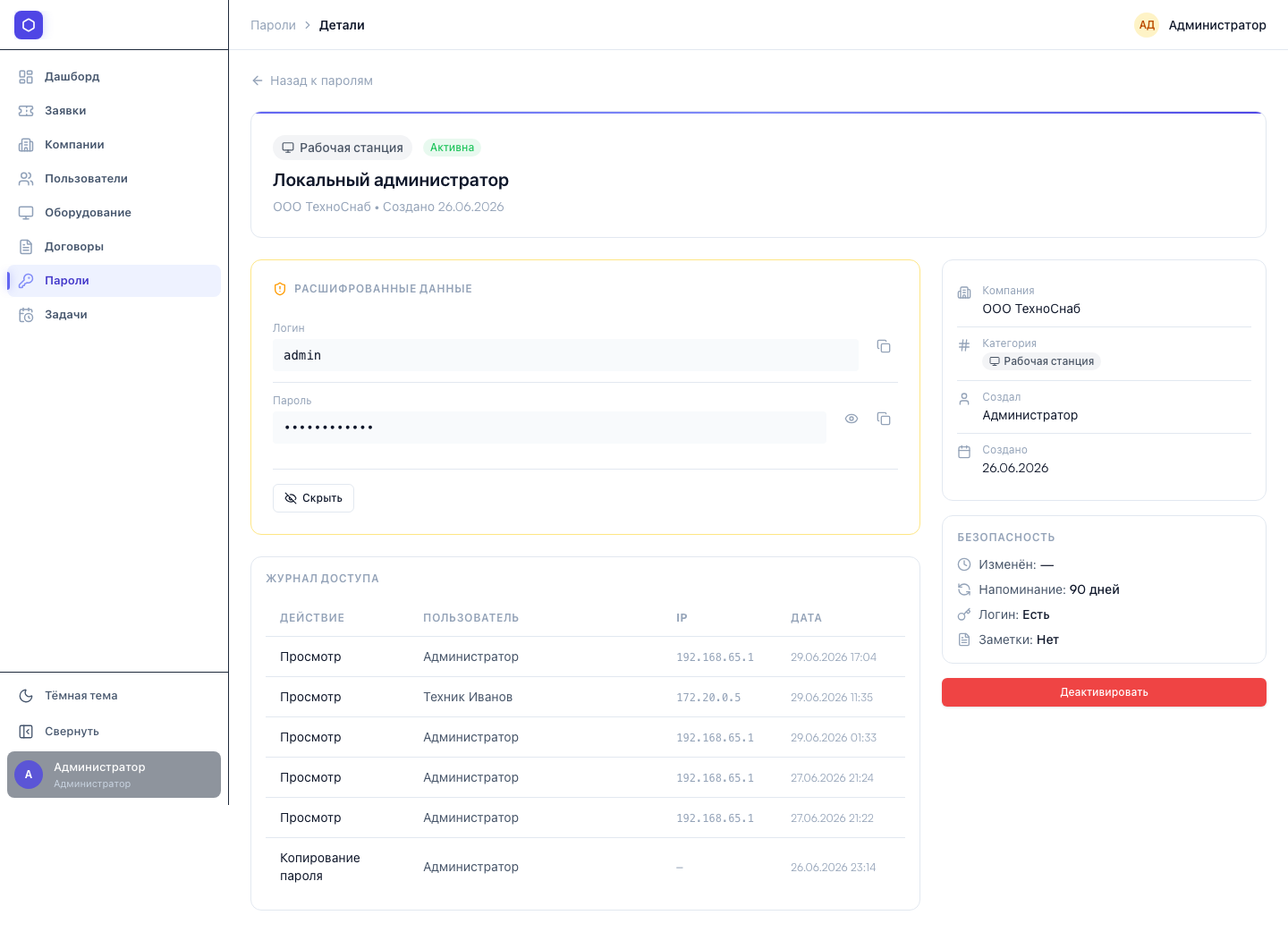The image size is (1288, 932).
Task: Click the ПОЛЬЗОВАТЕЛЬ column header
Action: pos(471,618)
